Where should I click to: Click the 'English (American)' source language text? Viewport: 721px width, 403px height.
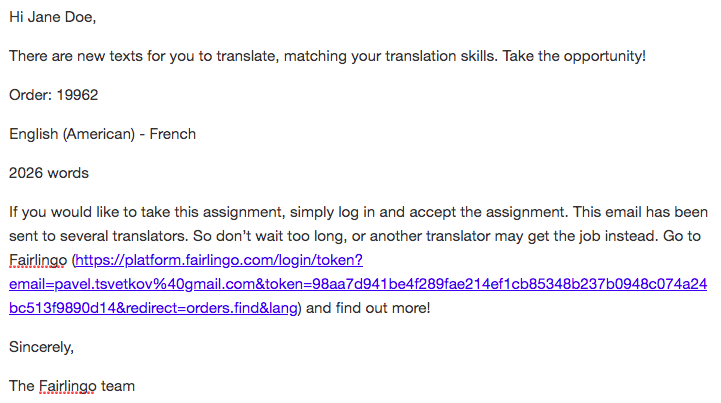coord(72,134)
